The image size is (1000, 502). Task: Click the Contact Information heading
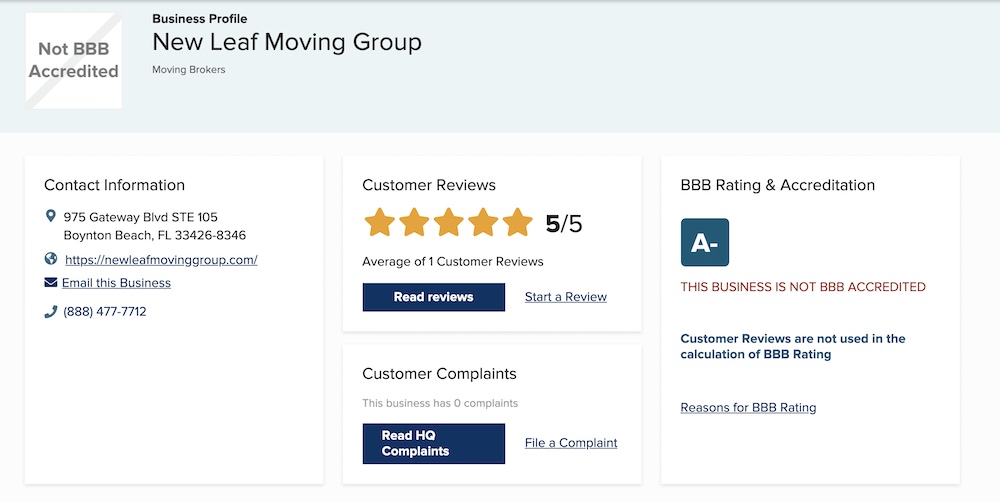click(114, 185)
